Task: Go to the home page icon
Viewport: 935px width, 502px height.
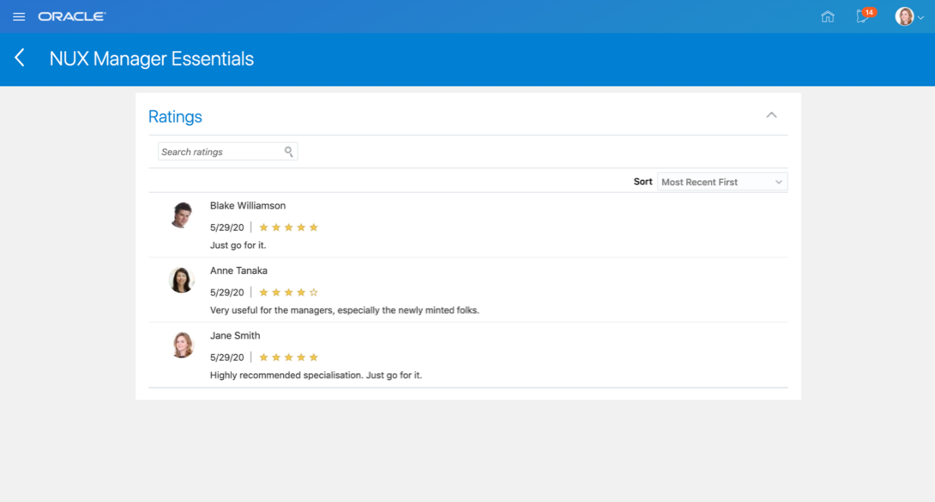Action: pos(828,17)
